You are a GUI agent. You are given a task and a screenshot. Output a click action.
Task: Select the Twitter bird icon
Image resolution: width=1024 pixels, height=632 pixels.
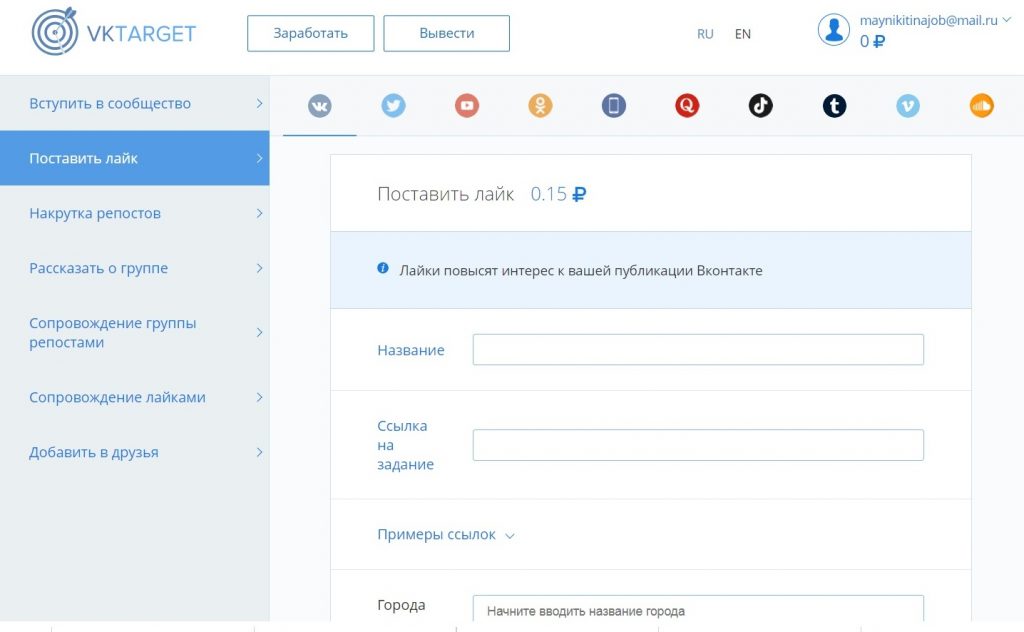(x=393, y=106)
